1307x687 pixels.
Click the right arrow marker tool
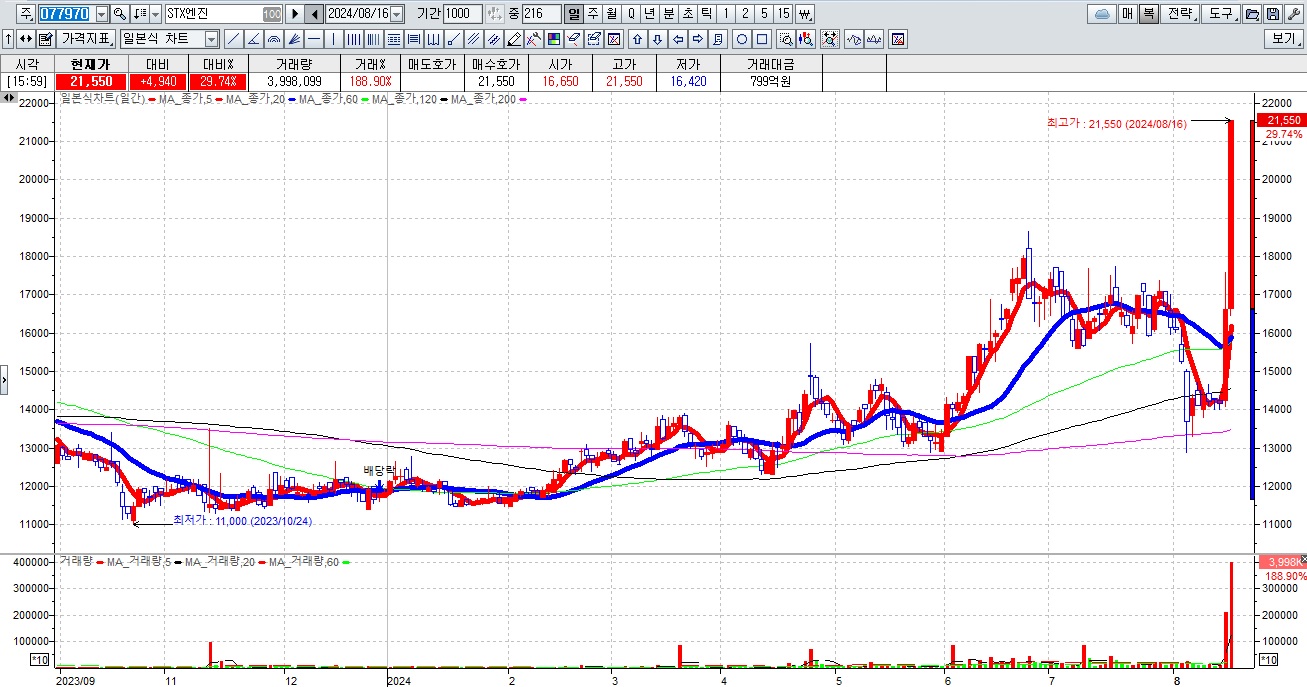click(698, 39)
